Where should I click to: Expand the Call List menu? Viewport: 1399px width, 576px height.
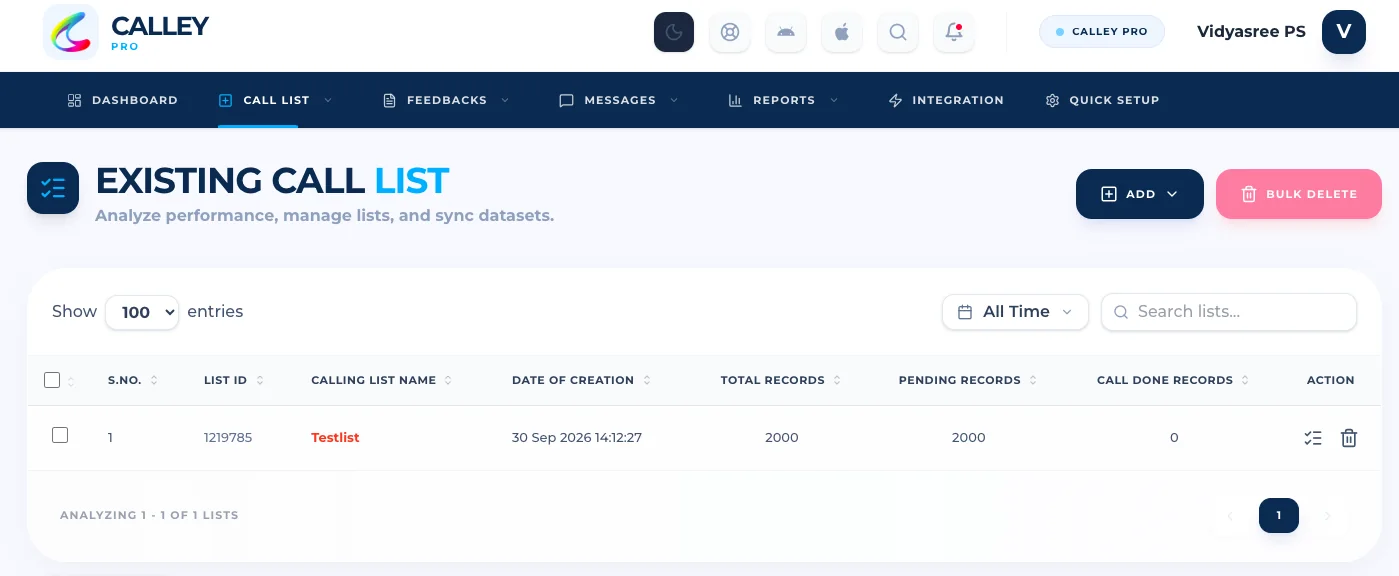tap(275, 100)
